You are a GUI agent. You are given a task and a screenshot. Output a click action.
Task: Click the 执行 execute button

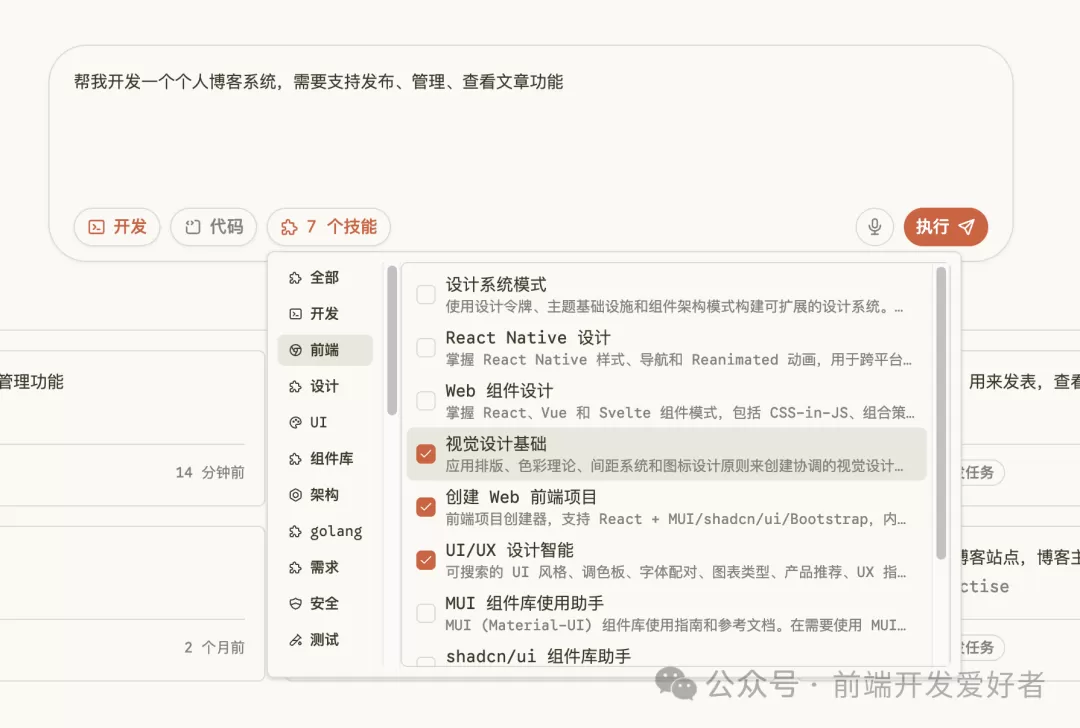tap(946, 227)
